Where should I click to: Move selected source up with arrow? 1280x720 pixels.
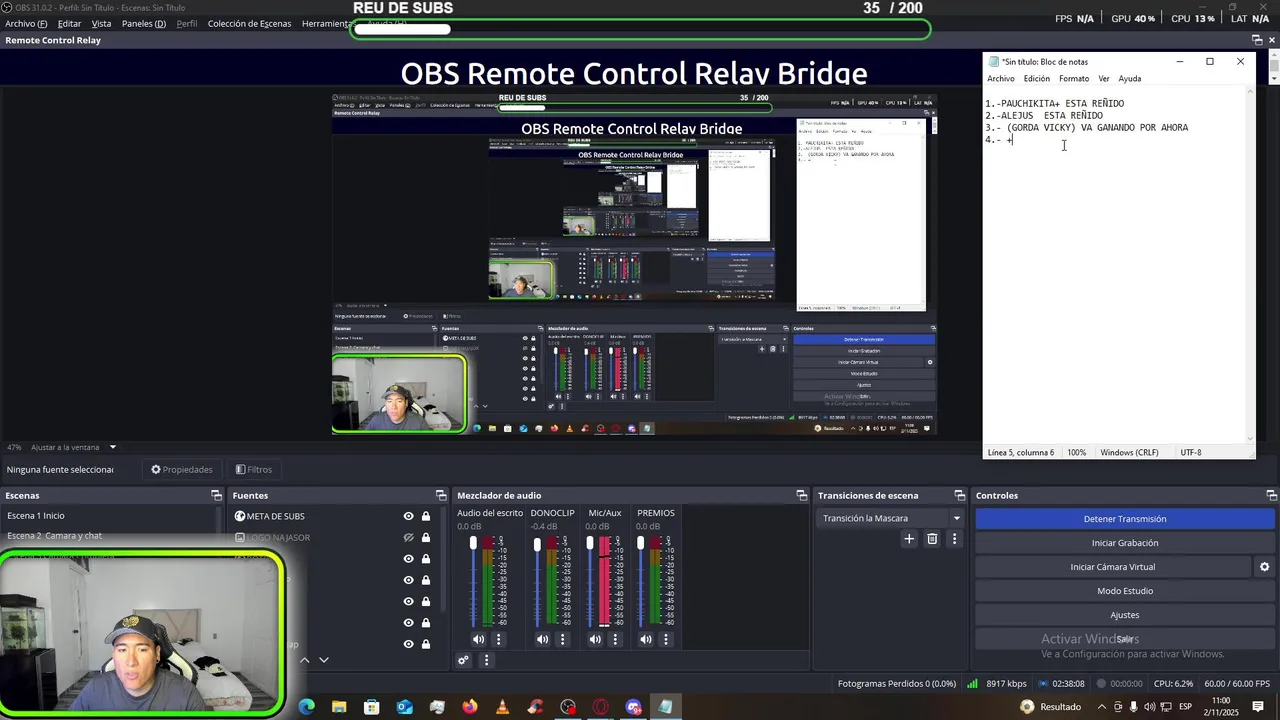[x=305, y=660]
